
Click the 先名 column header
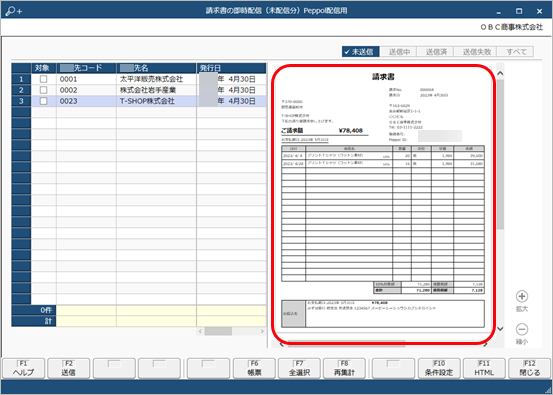pos(156,68)
